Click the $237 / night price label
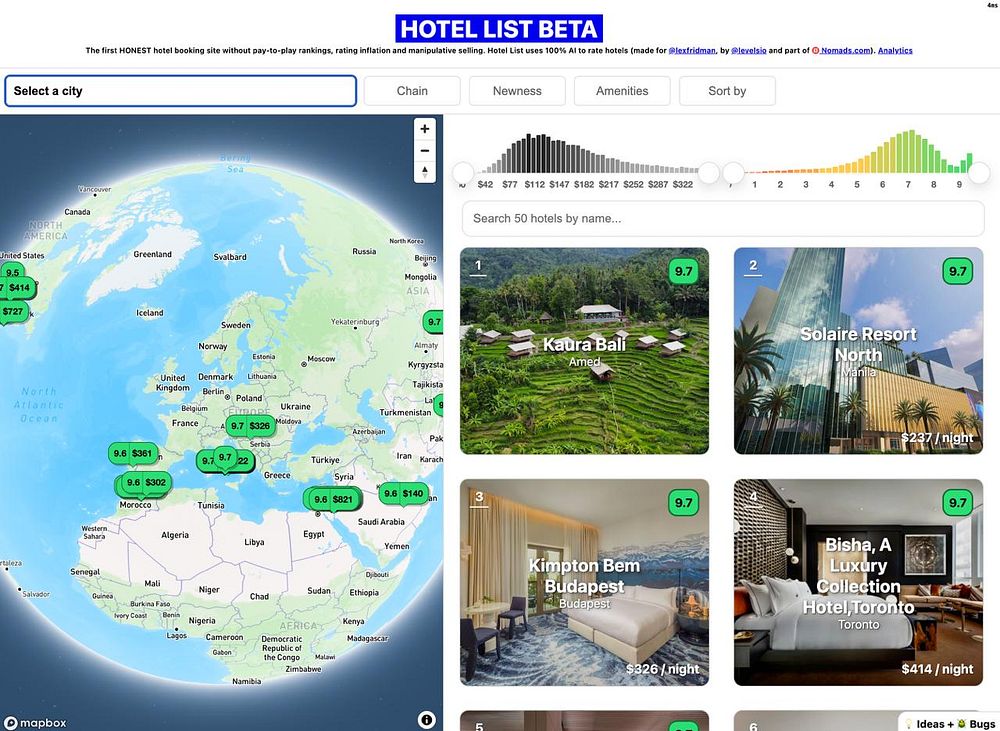This screenshot has height=731, width=1000. [937, 438]
